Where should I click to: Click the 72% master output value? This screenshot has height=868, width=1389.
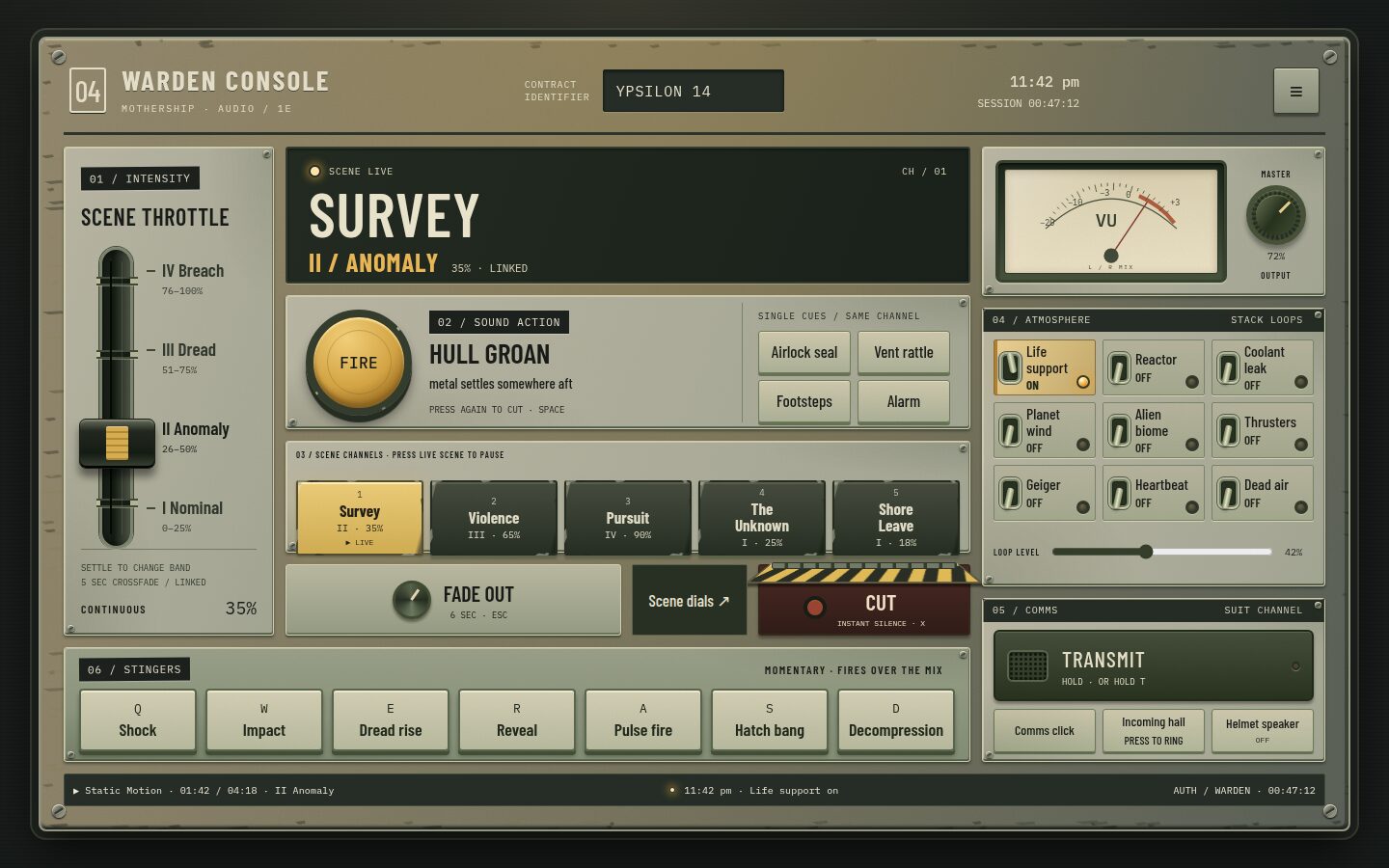pyautogui.click(x=1276, y=257)
